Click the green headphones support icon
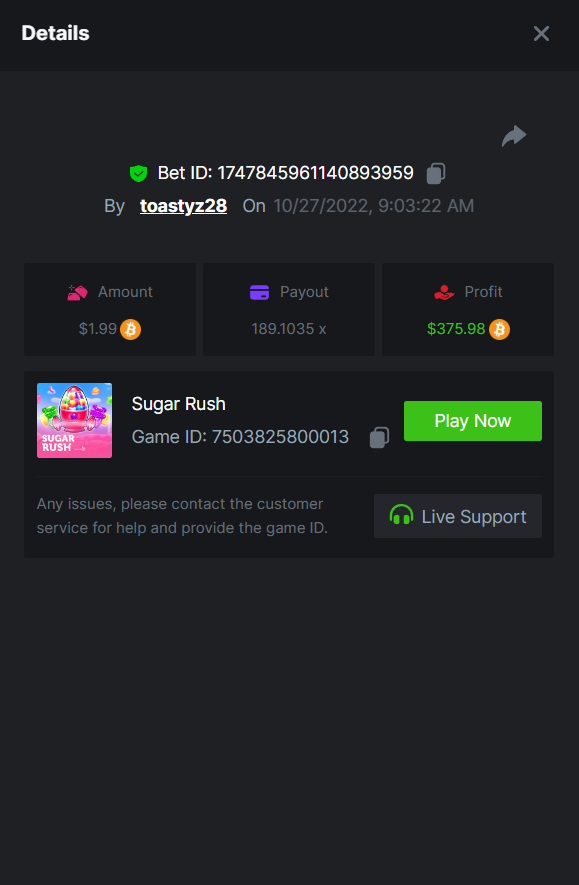Image resolution: width=579 pixels, height=885 pixels. coord(401,515)
